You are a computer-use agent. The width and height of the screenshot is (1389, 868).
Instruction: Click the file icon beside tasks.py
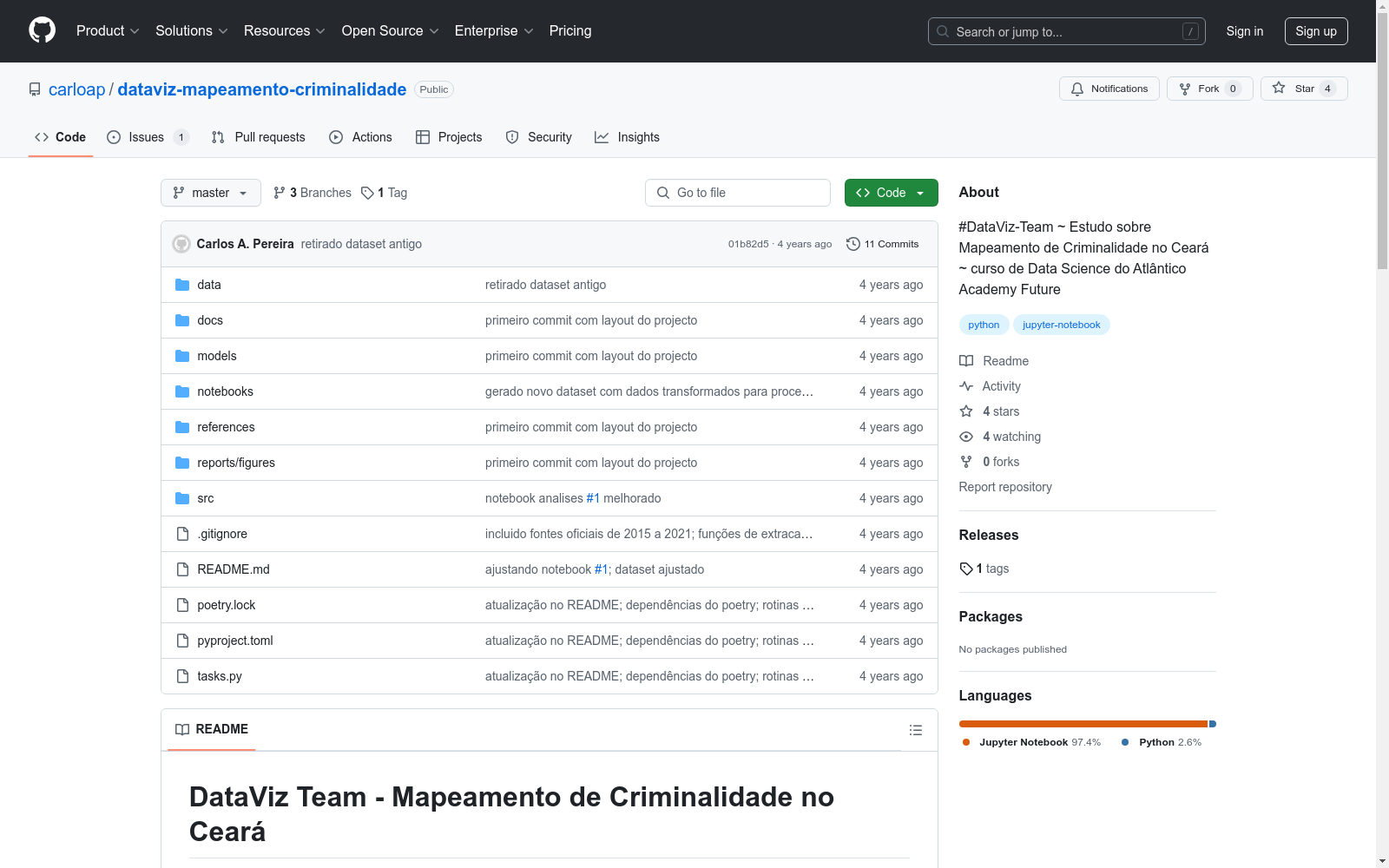coord(182,676)
